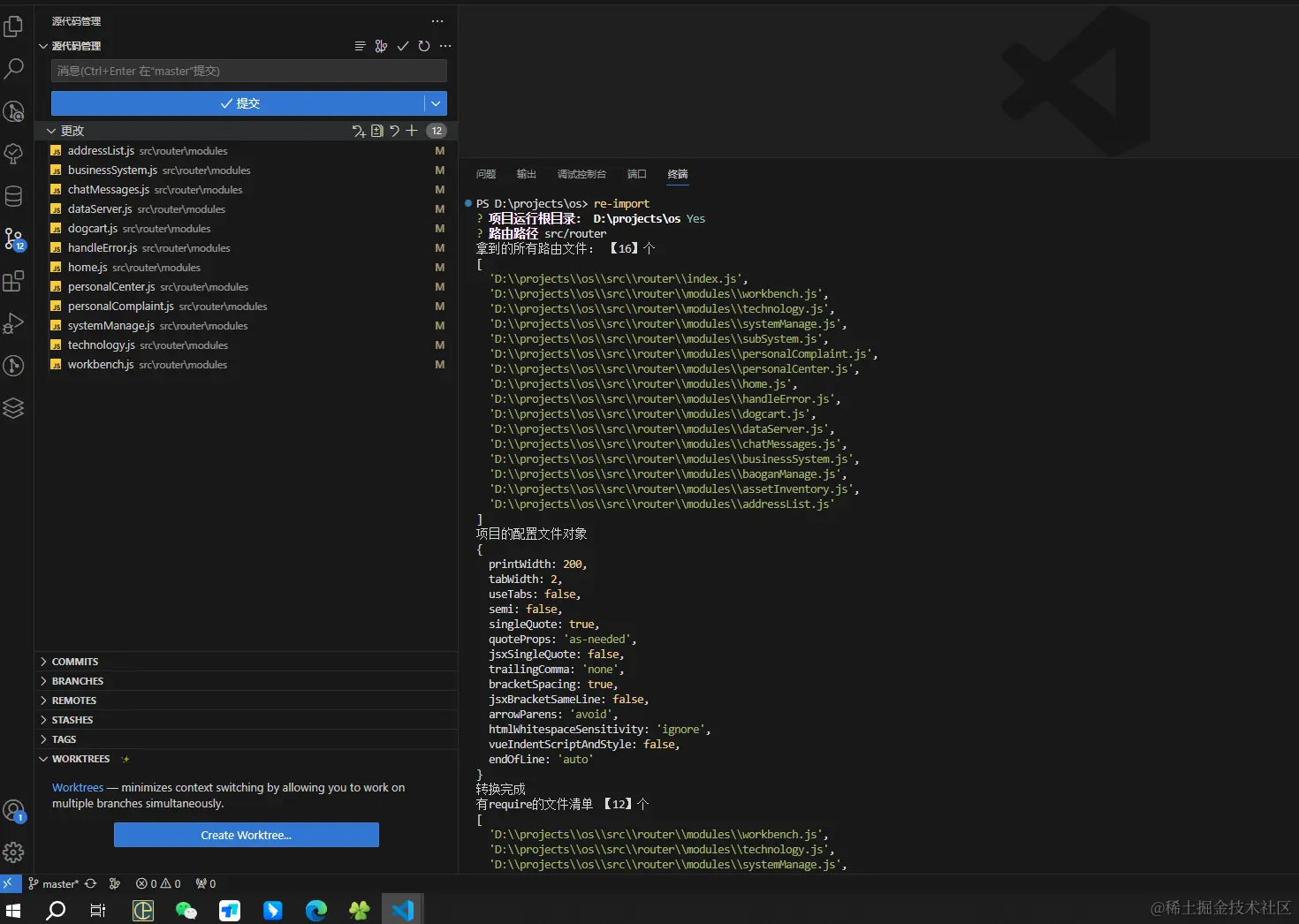Select dataServer.js changed file
Viewport: 1299px width, 924px height.
(247, 209)
